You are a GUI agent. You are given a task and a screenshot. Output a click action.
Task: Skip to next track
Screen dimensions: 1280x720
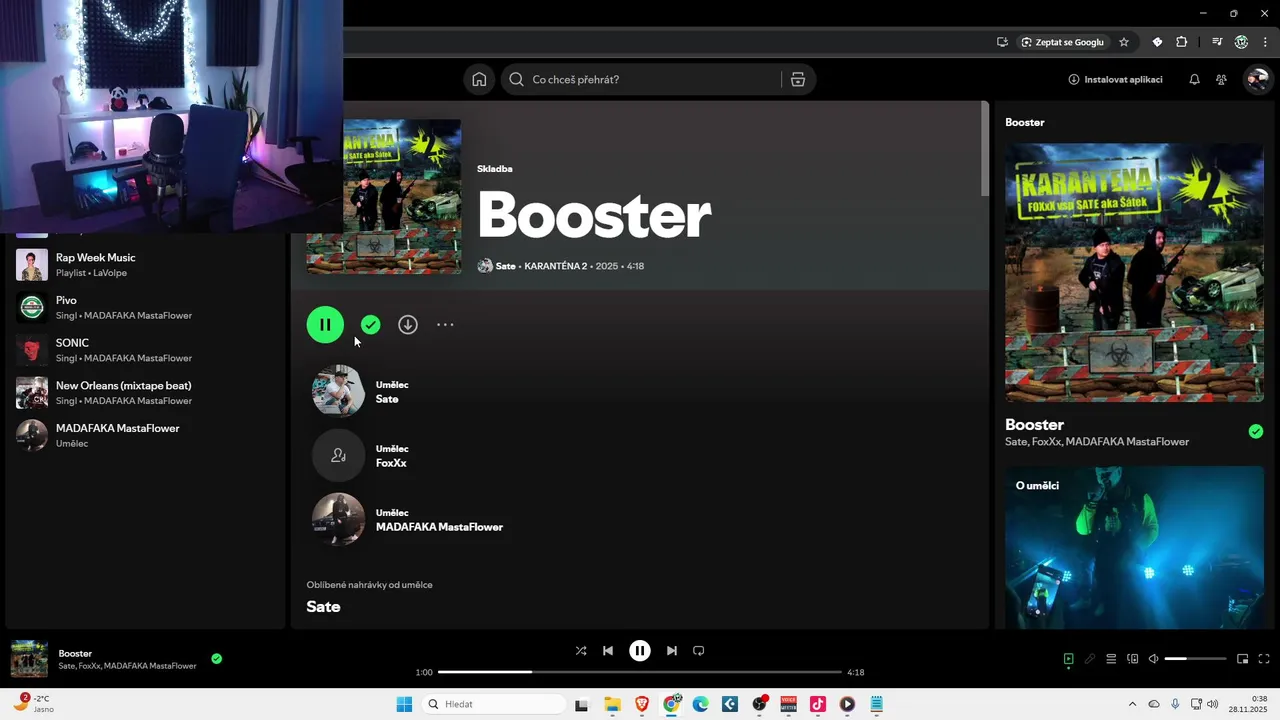click(672, 650)
